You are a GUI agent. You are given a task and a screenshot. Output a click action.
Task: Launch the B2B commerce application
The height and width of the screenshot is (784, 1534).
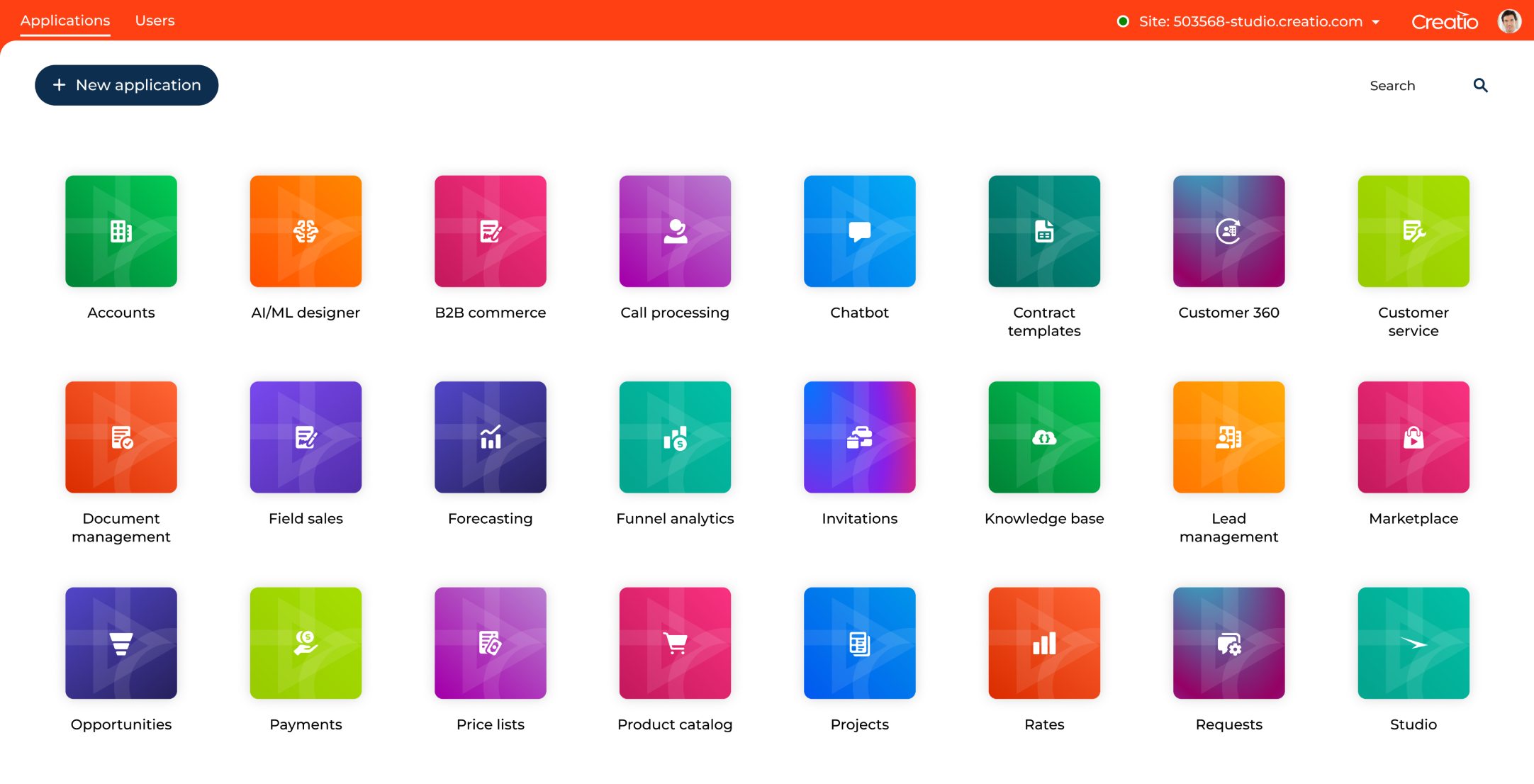pos(490,231)
